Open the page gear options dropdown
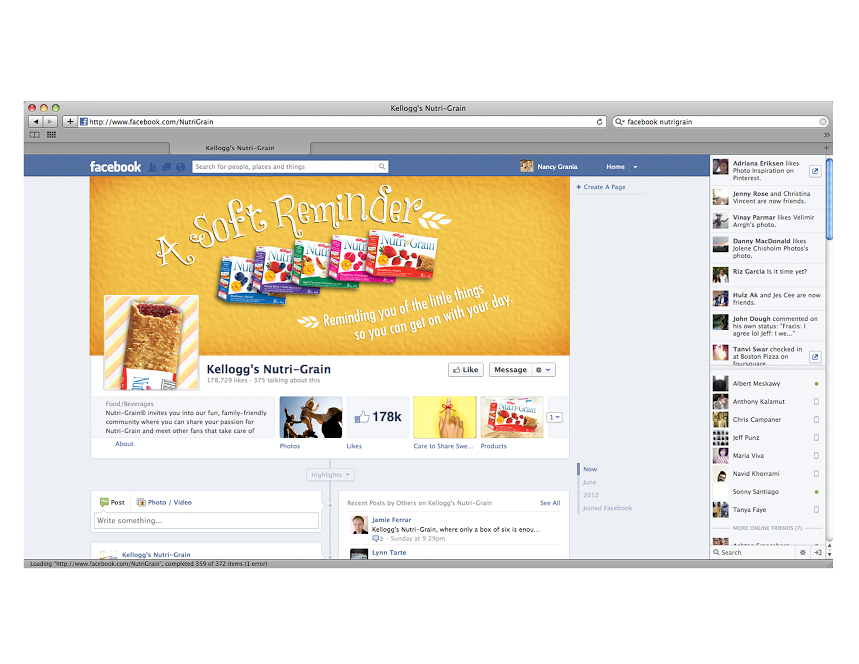The image size is (859, 664). tap(543, 370)
